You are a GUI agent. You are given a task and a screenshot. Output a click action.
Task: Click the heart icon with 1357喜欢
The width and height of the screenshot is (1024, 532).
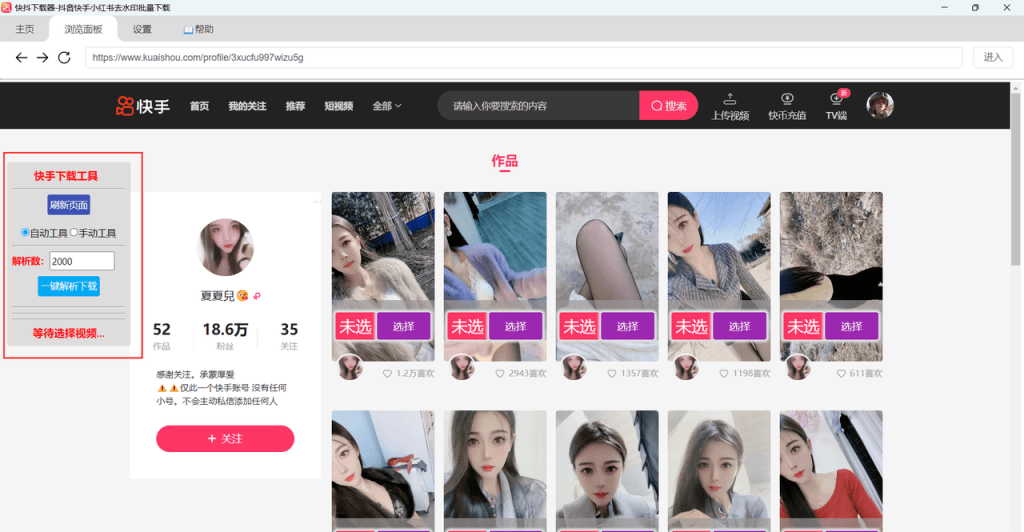(612, 373)
